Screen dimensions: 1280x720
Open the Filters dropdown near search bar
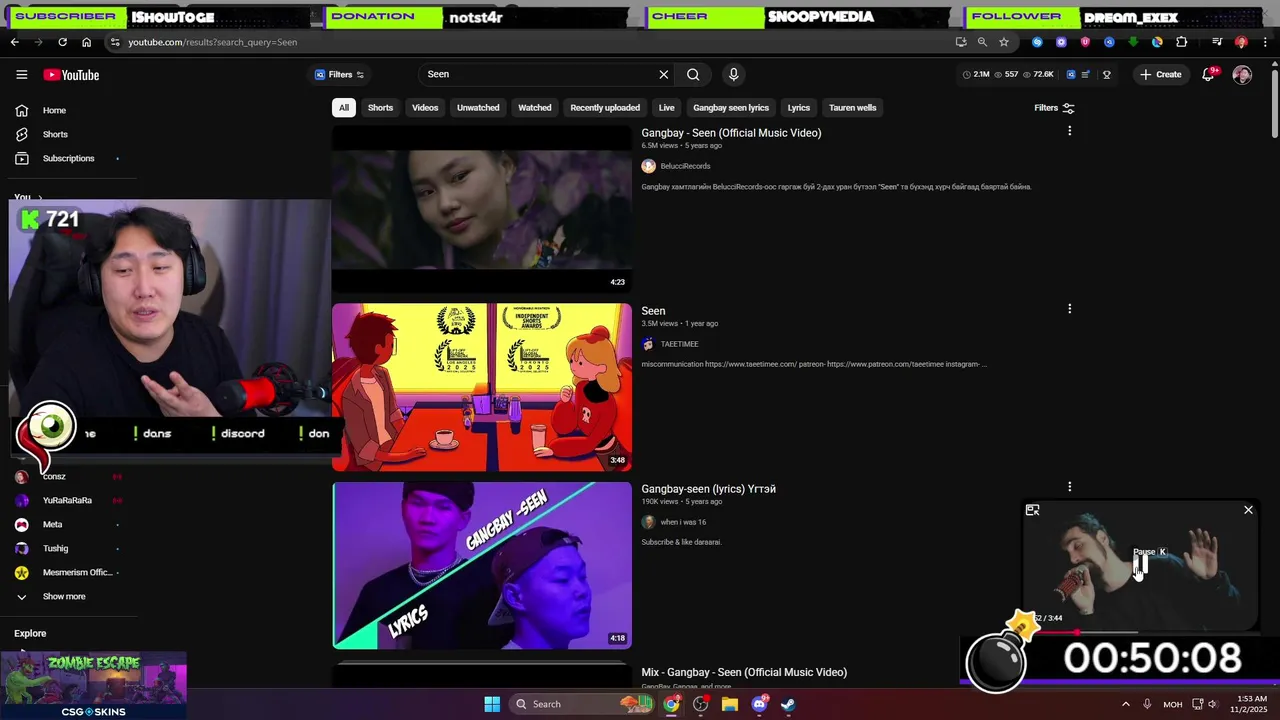[339, 75]
